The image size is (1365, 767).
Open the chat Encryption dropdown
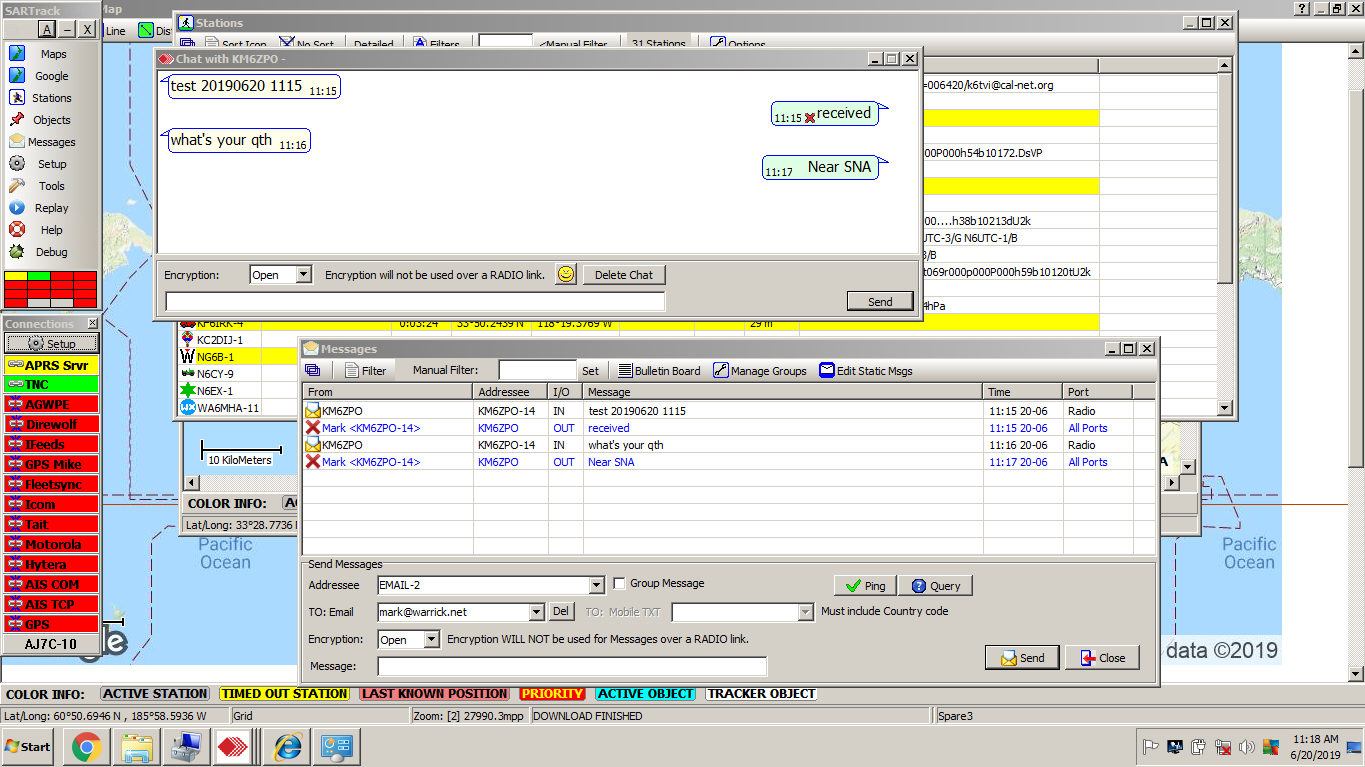(x=304, y=275)
